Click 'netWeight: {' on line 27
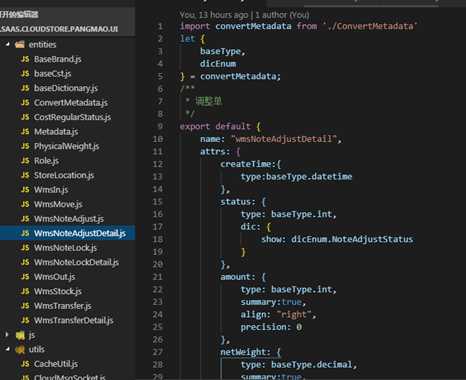This screenshot has height=380, width=466. pyautogui.click(x=250, y=352)
